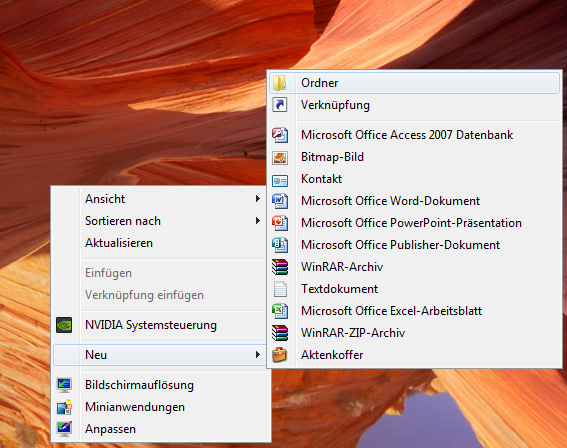567x448 pixels.
Task: Click the Kontakt card icon
Action: [280, 180]
